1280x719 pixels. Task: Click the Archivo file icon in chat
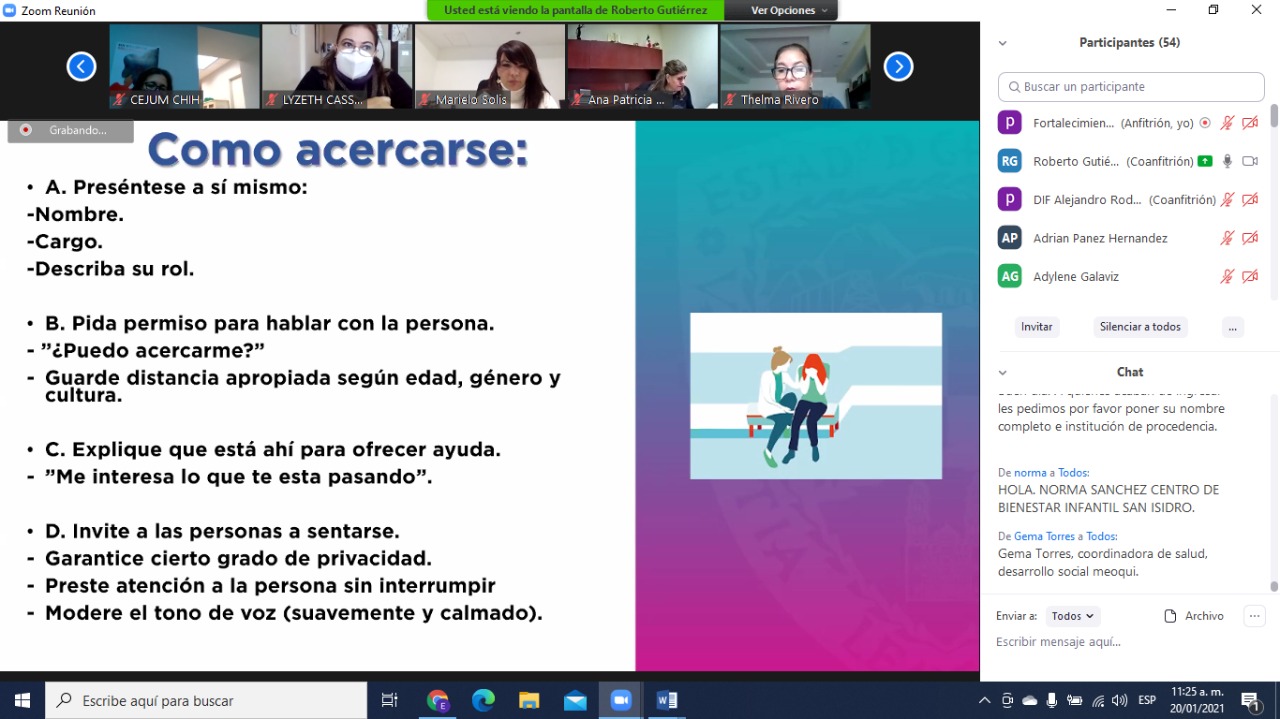click(1170, 616)
